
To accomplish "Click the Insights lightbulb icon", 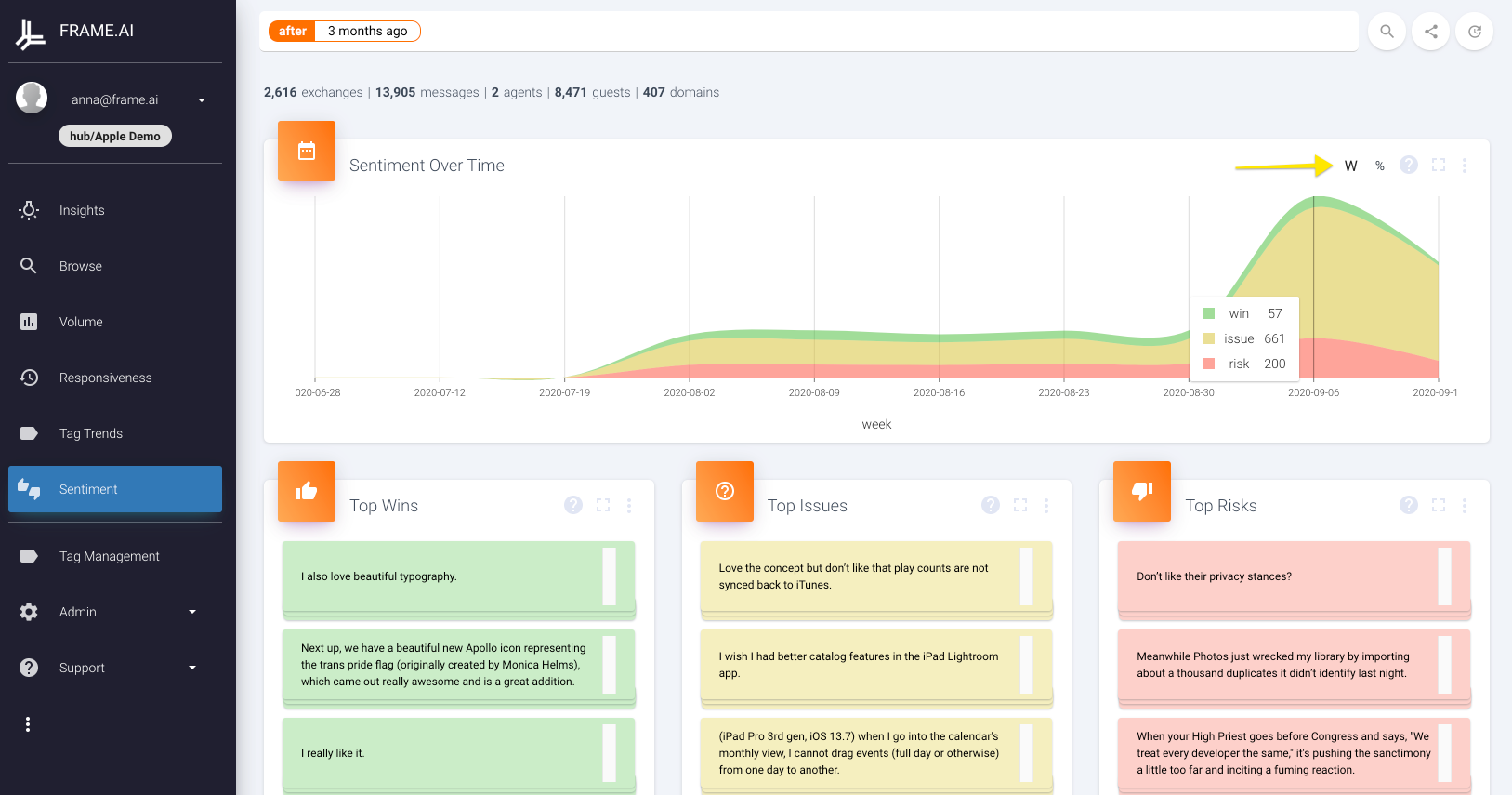I will click(29, 210).
